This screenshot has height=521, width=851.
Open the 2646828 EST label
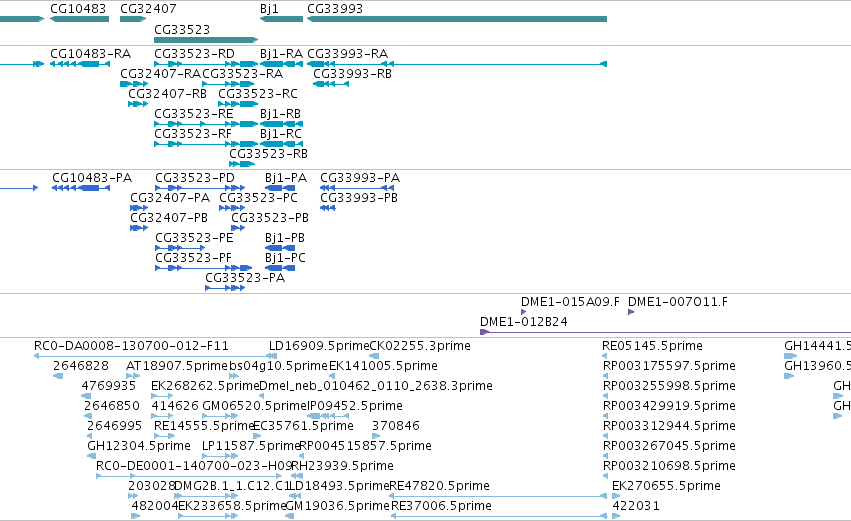tap(81, 366)
